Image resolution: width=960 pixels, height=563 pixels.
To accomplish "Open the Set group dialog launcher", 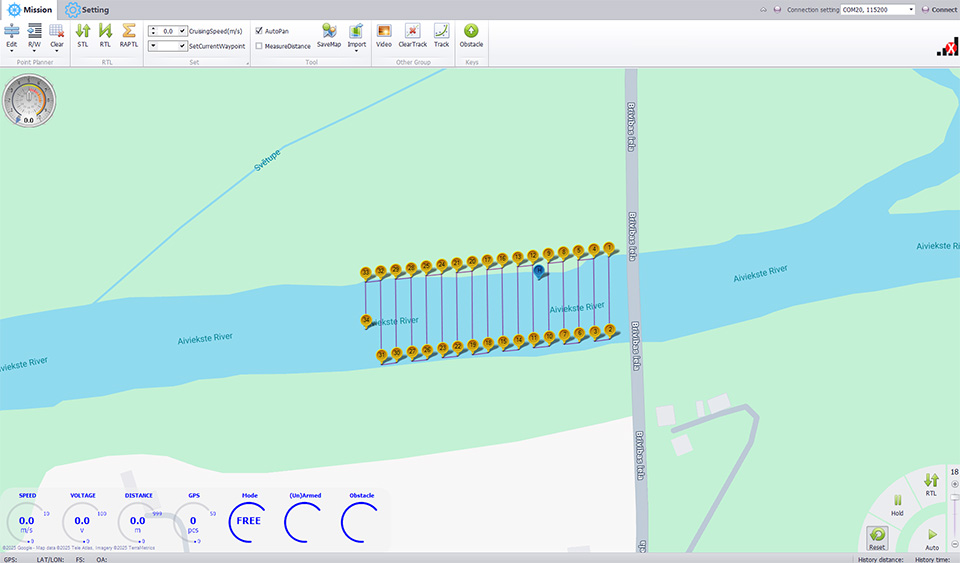I will click(247, 62).
